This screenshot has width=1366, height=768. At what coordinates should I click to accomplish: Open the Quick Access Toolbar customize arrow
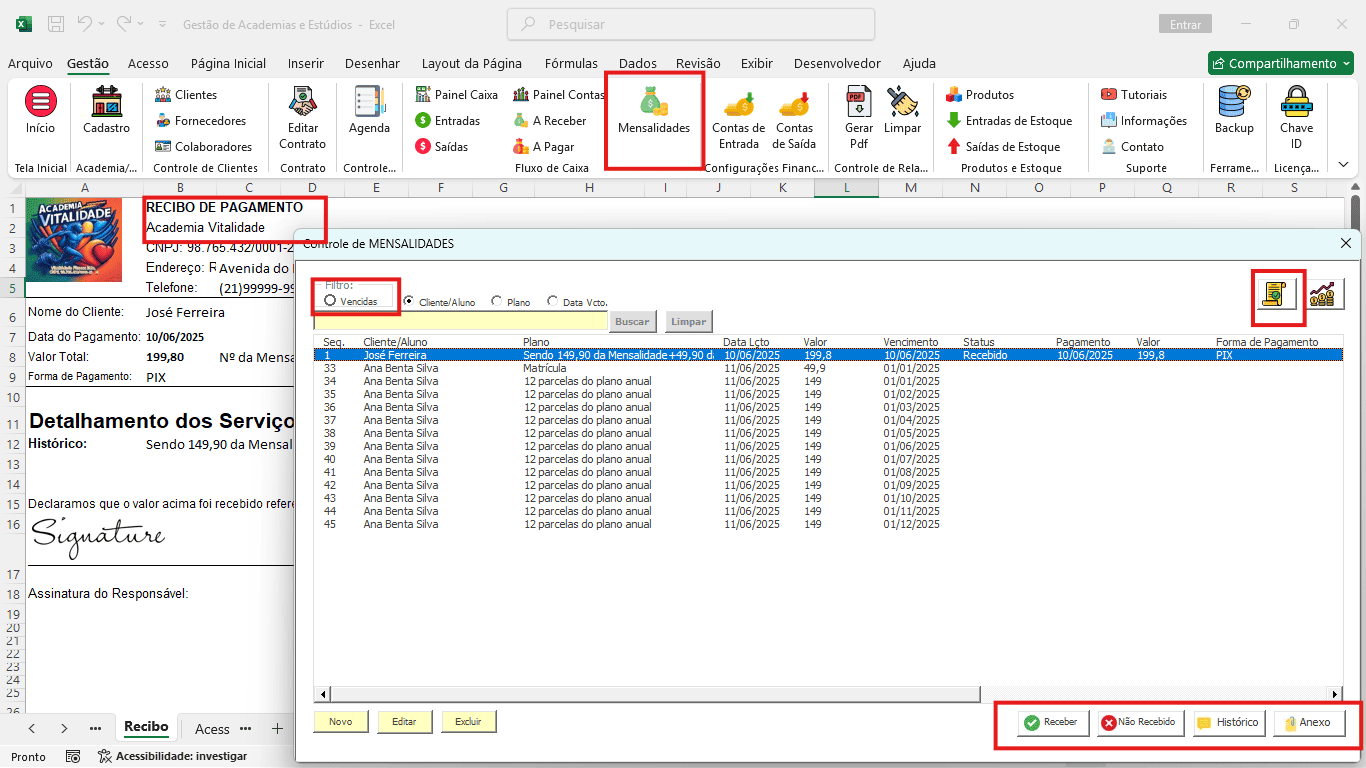pos(162,23)
